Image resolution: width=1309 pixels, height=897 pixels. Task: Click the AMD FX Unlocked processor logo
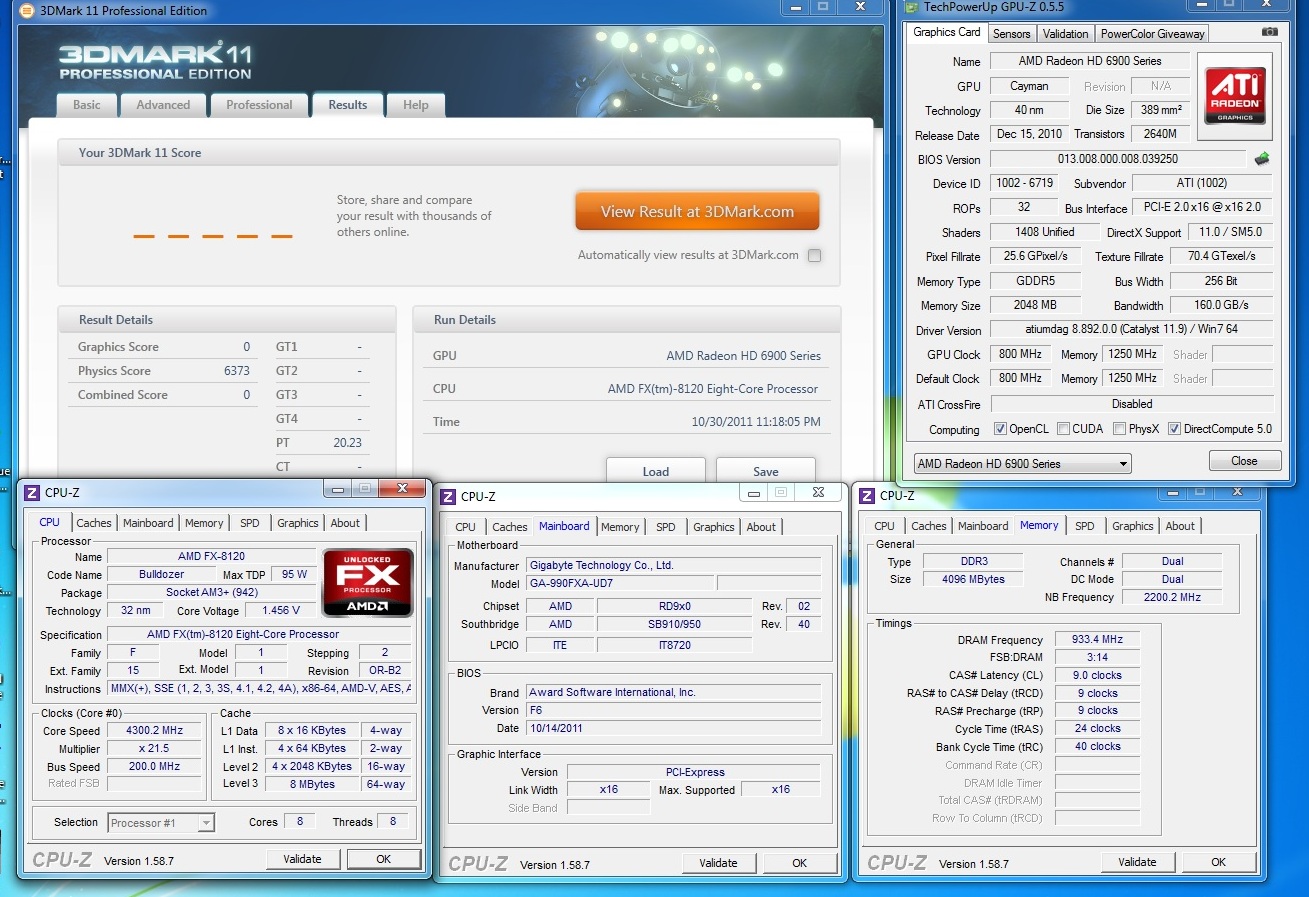367,582
